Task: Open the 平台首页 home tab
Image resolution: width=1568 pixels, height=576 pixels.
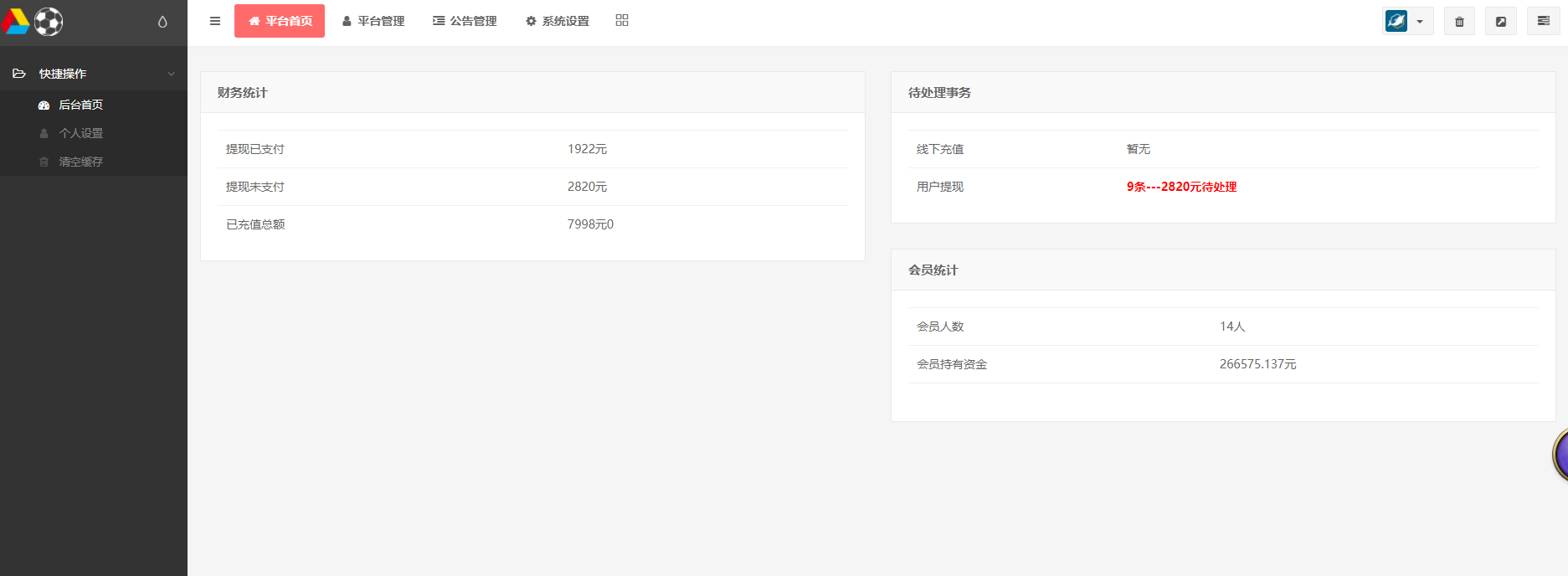Action: tap(280, 21)
